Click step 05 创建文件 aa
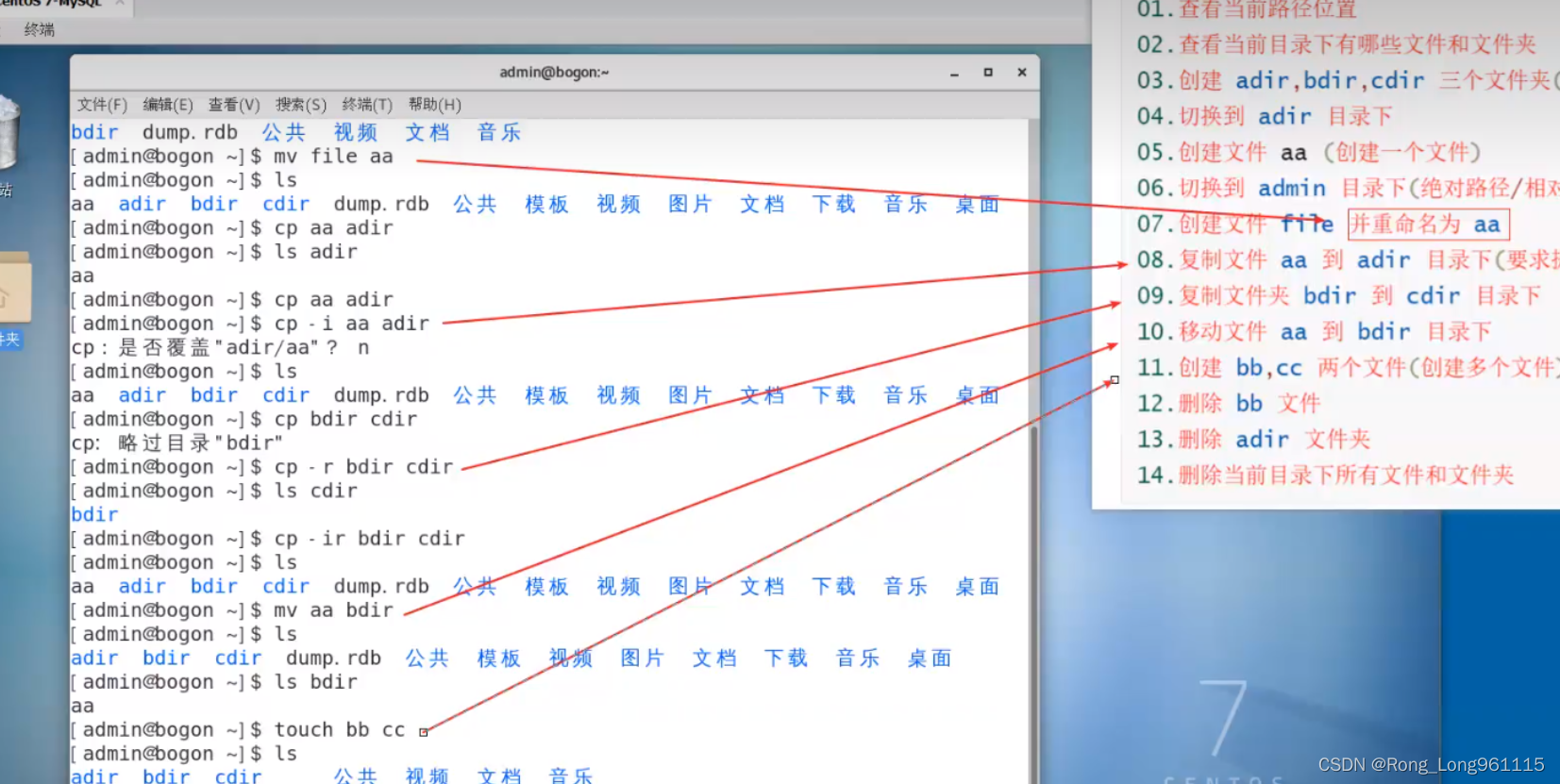 pos(1309,152)
